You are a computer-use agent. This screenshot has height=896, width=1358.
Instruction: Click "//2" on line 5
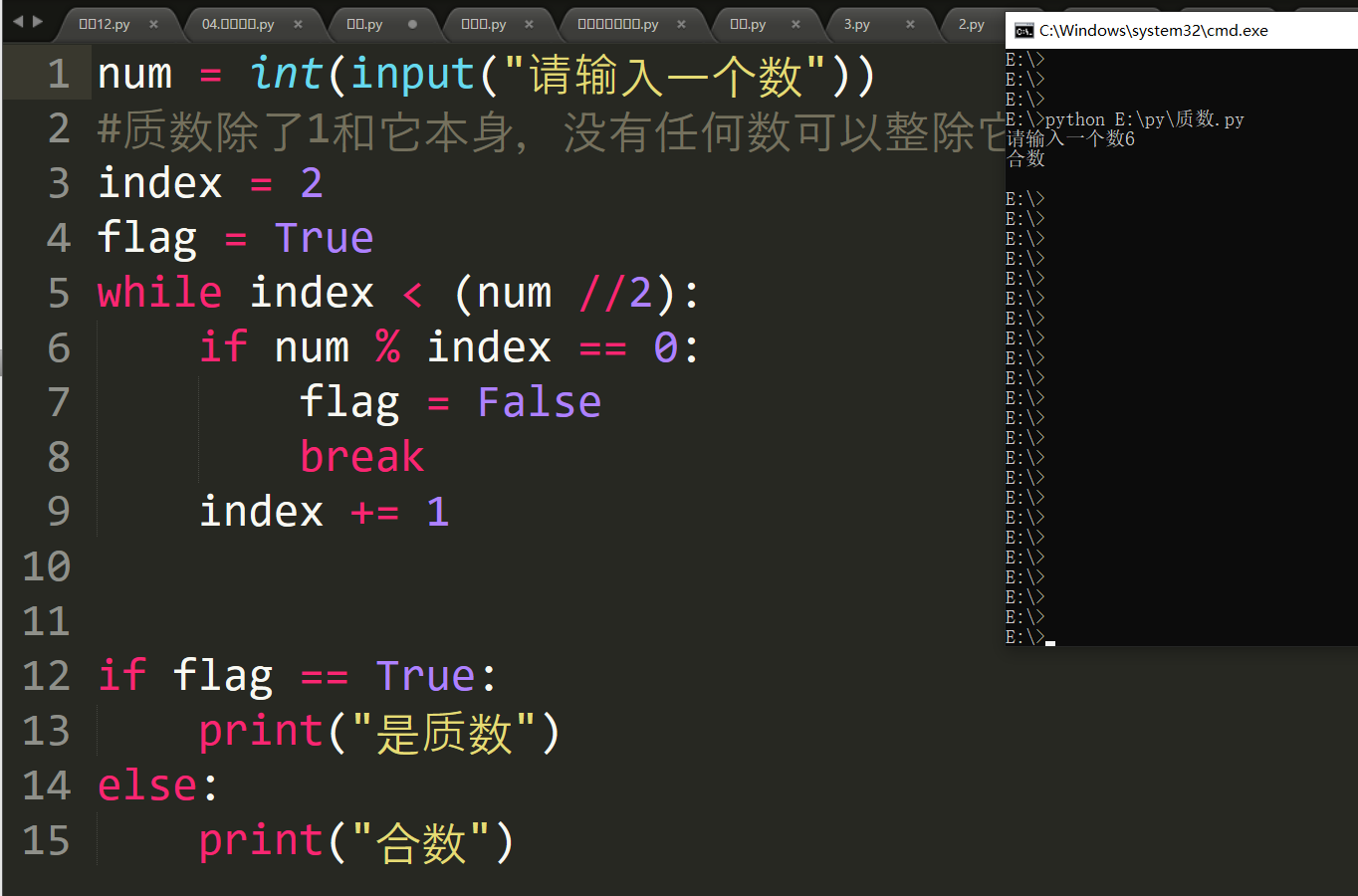pos(615,293)
